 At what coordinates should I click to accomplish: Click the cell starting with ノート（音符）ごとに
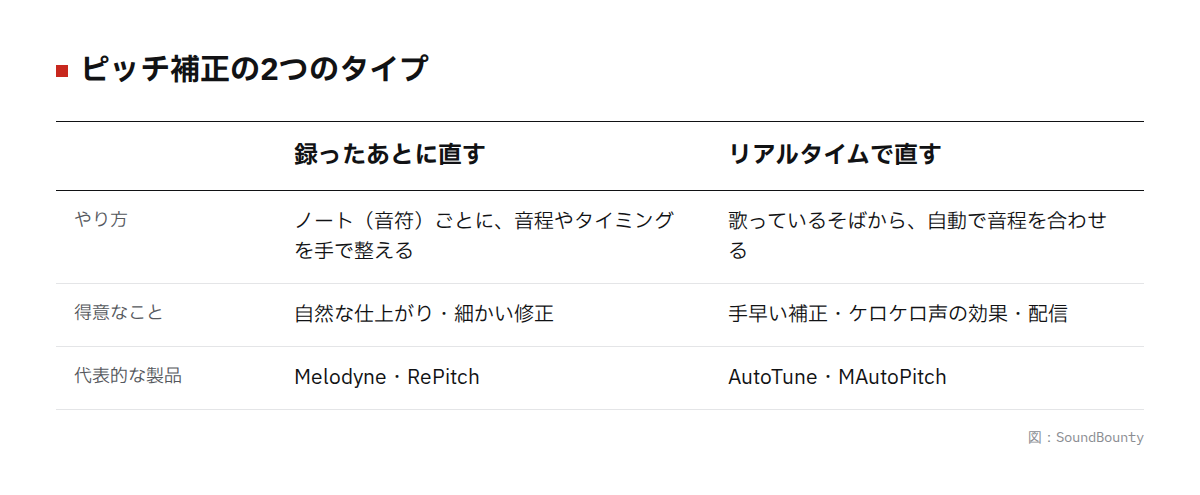(484, 235)
